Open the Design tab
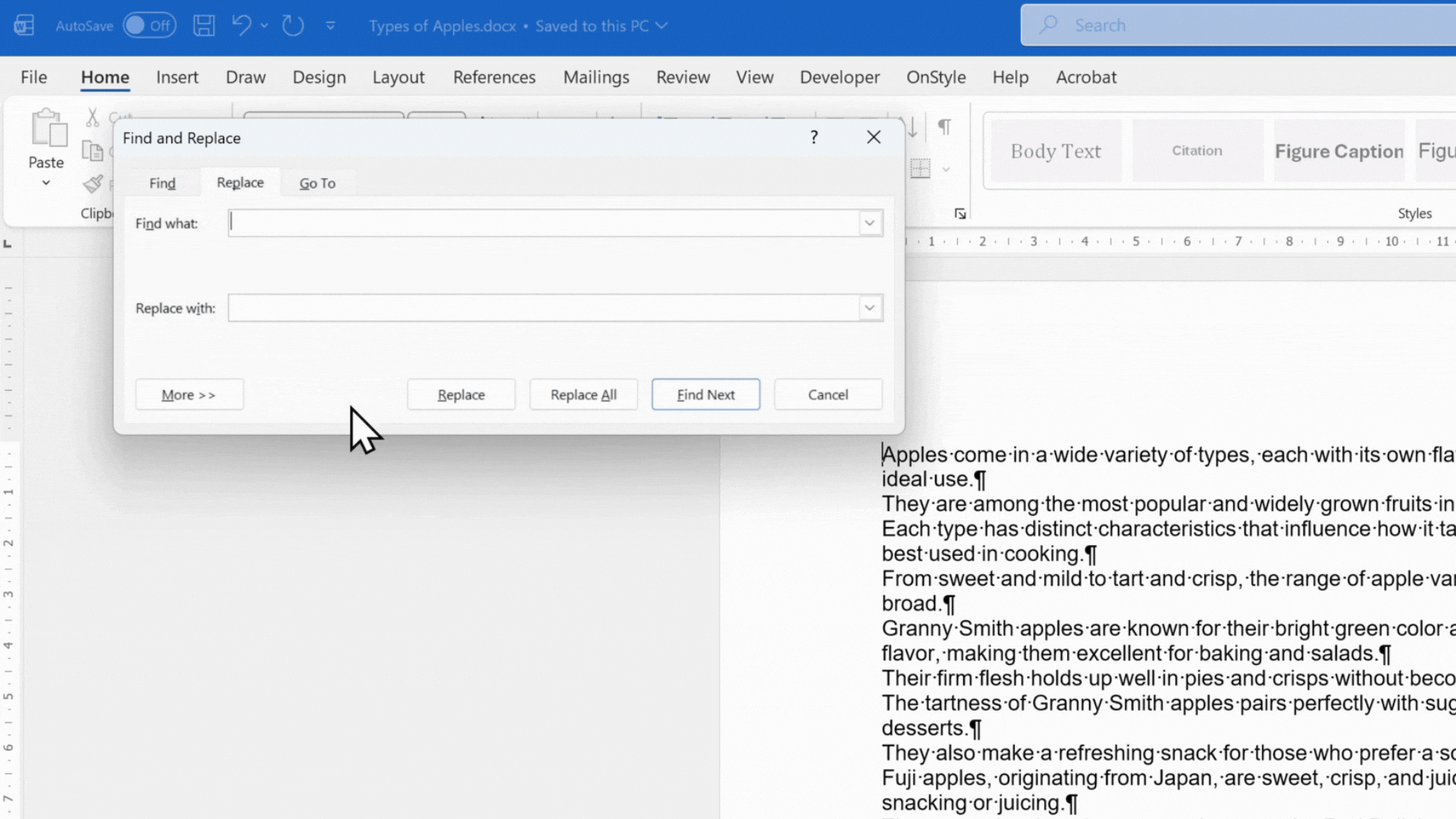The image size is (1456, 819). tap(319, 77)
